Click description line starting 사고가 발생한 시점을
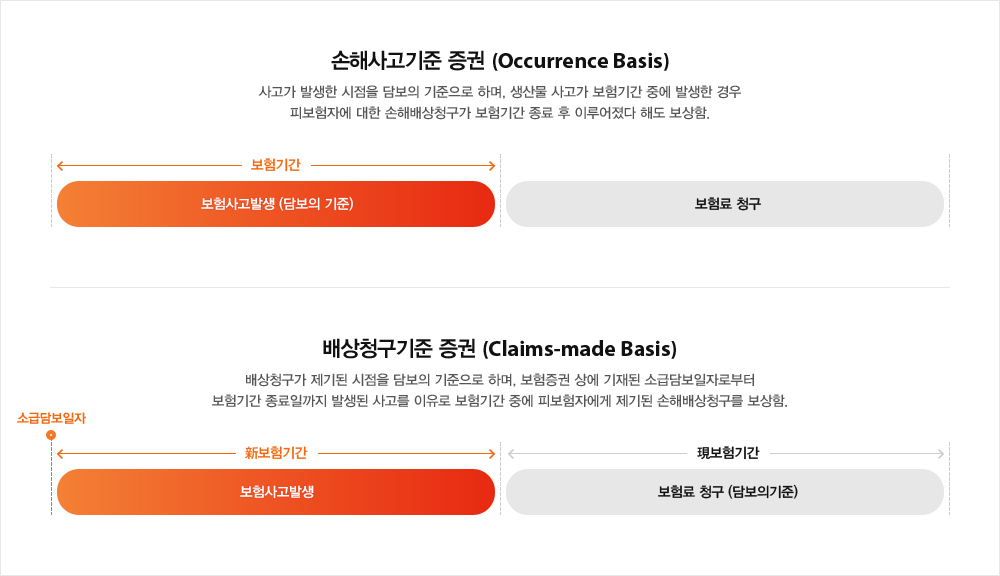1000x576 pixels. (x=500, y=92)
